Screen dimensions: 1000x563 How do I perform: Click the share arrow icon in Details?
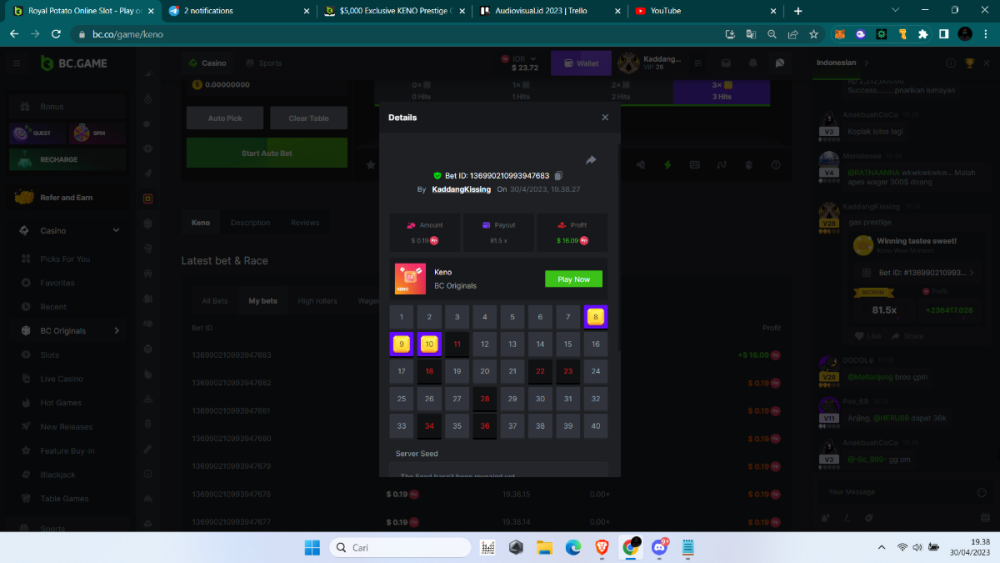tap(591, 160)
